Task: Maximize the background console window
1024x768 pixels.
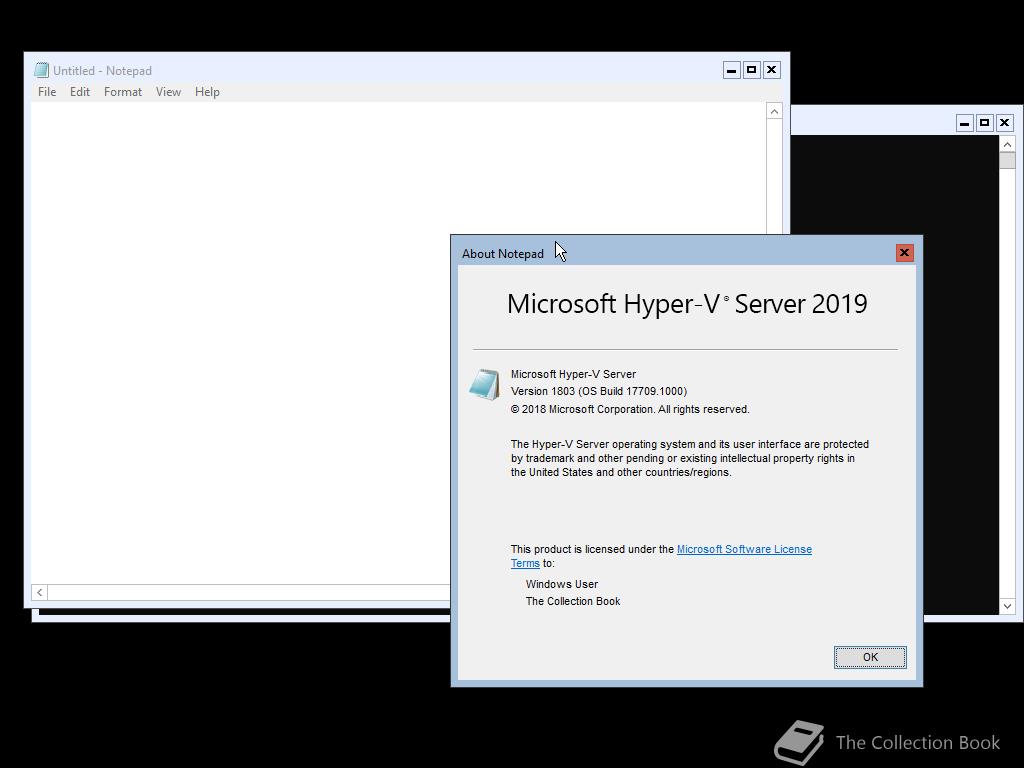Action: click(985, 123)
